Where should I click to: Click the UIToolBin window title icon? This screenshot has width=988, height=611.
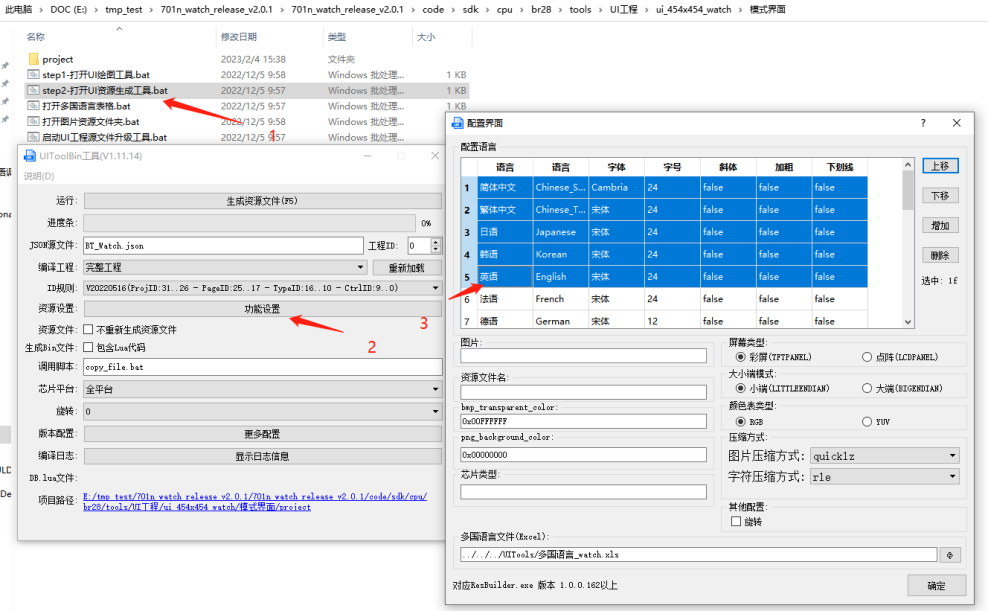[x=30, y=156]
